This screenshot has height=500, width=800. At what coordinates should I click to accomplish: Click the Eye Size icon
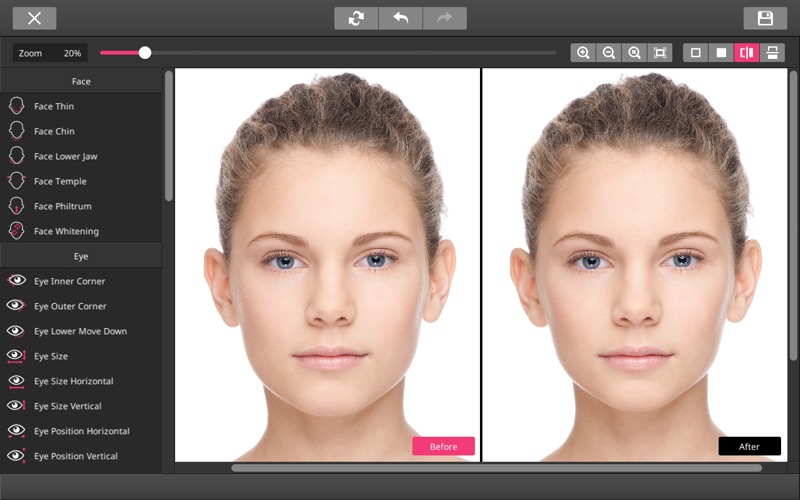[16, 356]
